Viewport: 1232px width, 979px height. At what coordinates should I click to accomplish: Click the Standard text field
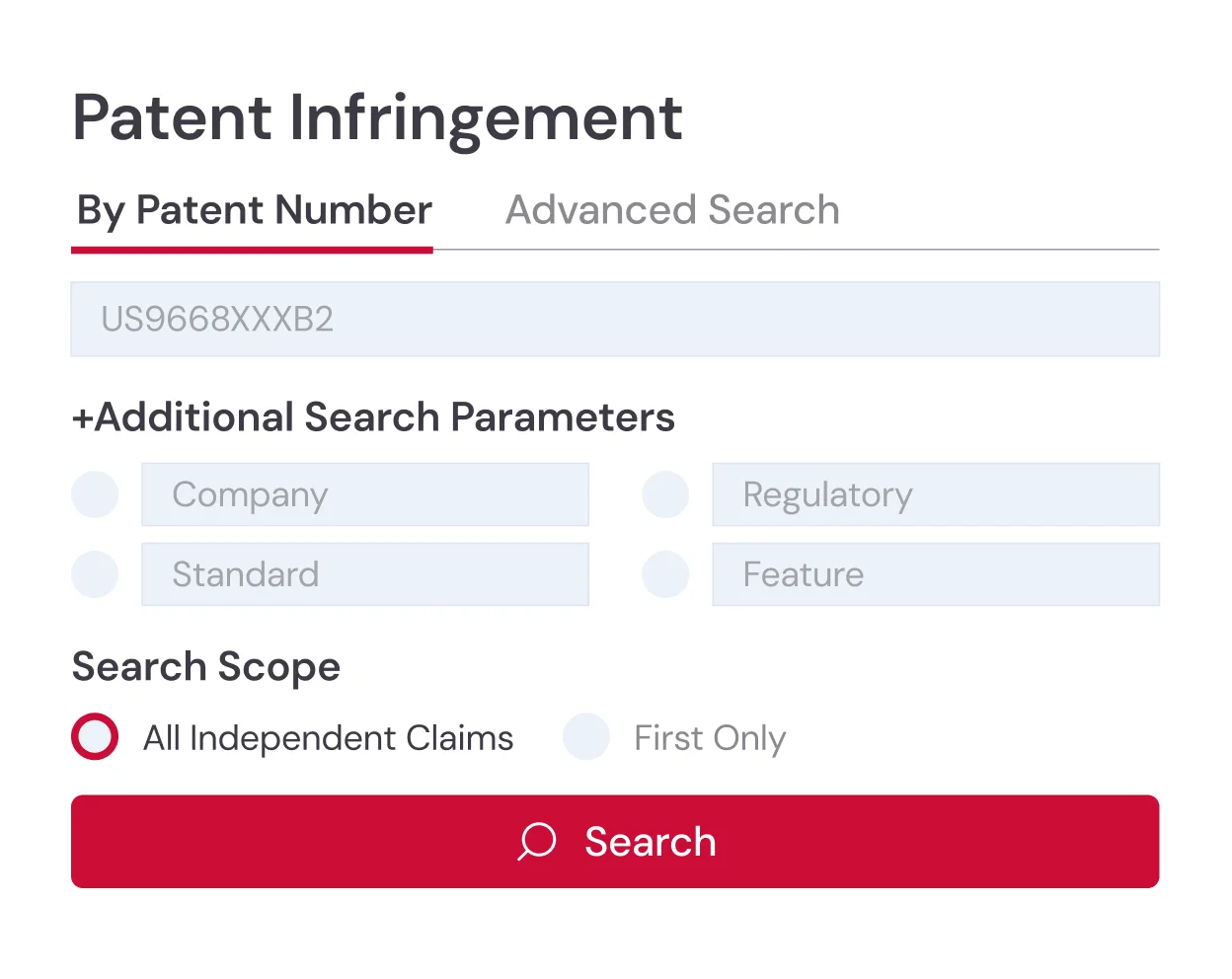(364, 573)
